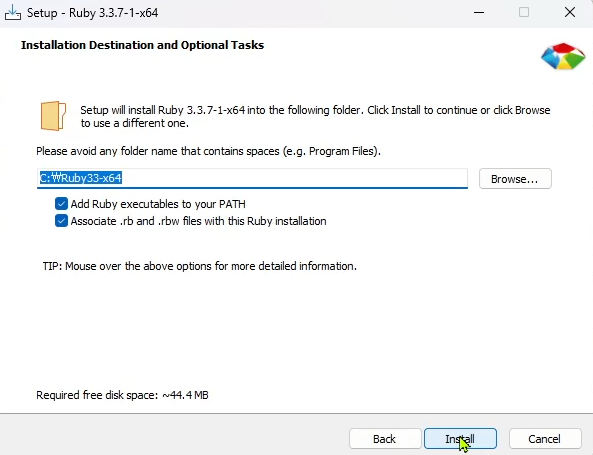The width and height of the screenshot is (593, 455).
Task: Cancel the Ruby setup
Action: click(545, 439)
